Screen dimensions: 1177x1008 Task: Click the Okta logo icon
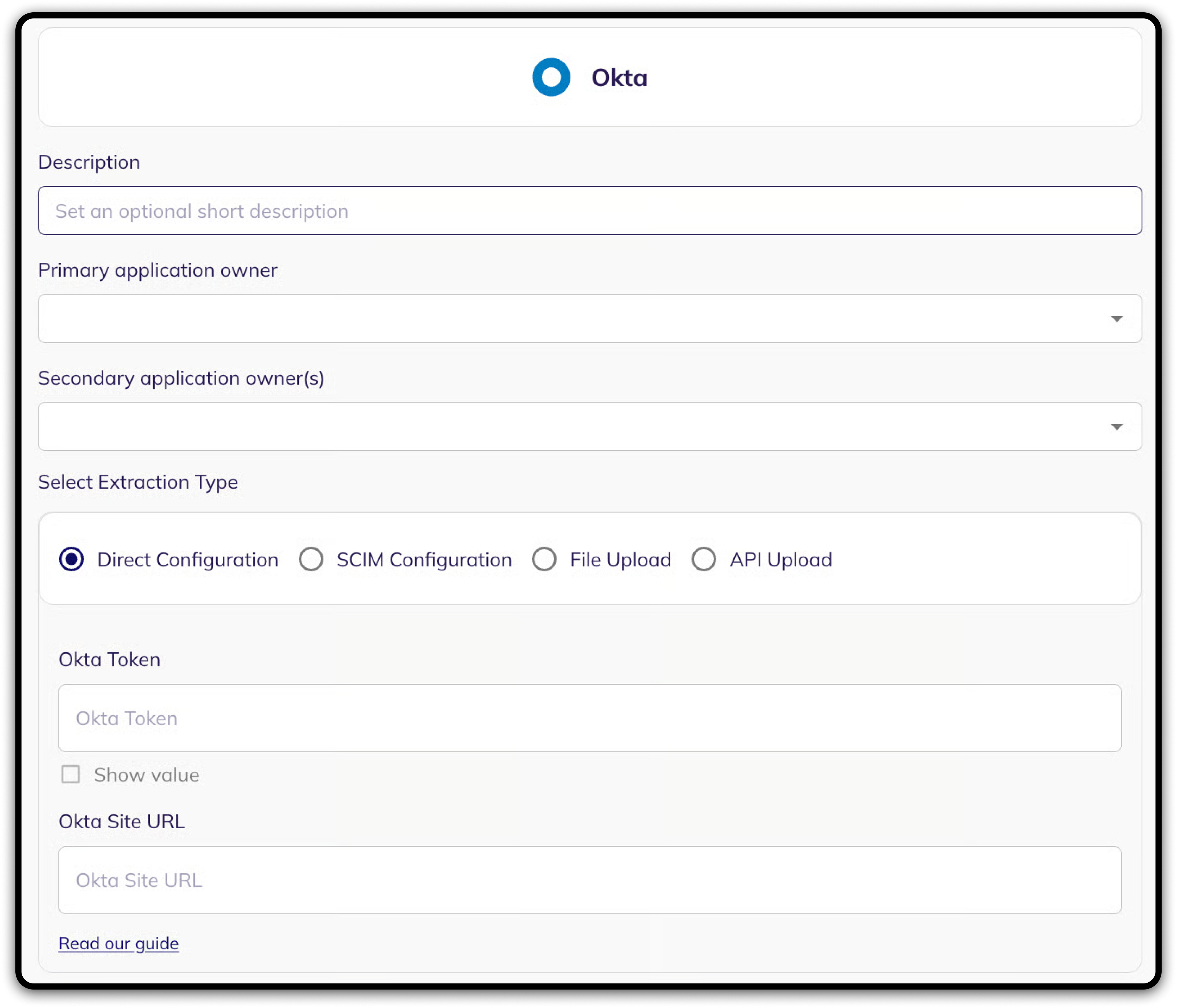[x=550, y=77]
